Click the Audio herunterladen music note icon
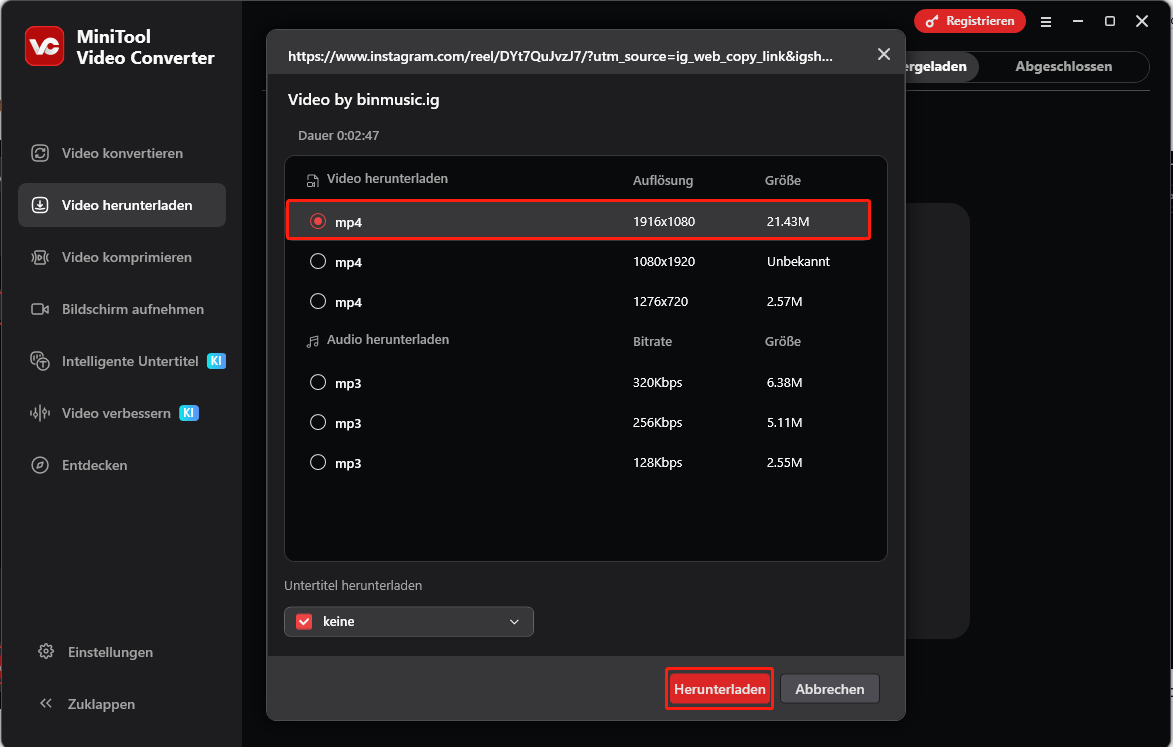1173x747 pixels. coord(312,341)
